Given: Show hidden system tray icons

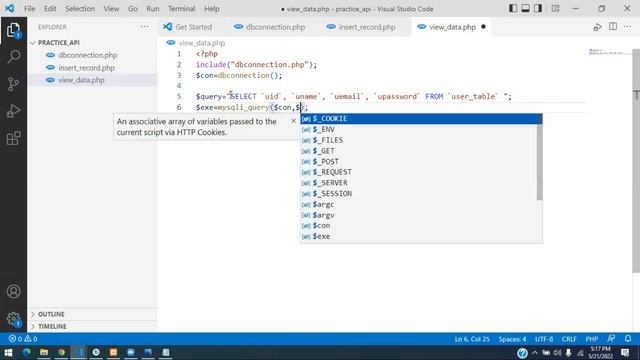Looking at the screenshot, I should 535,353.
